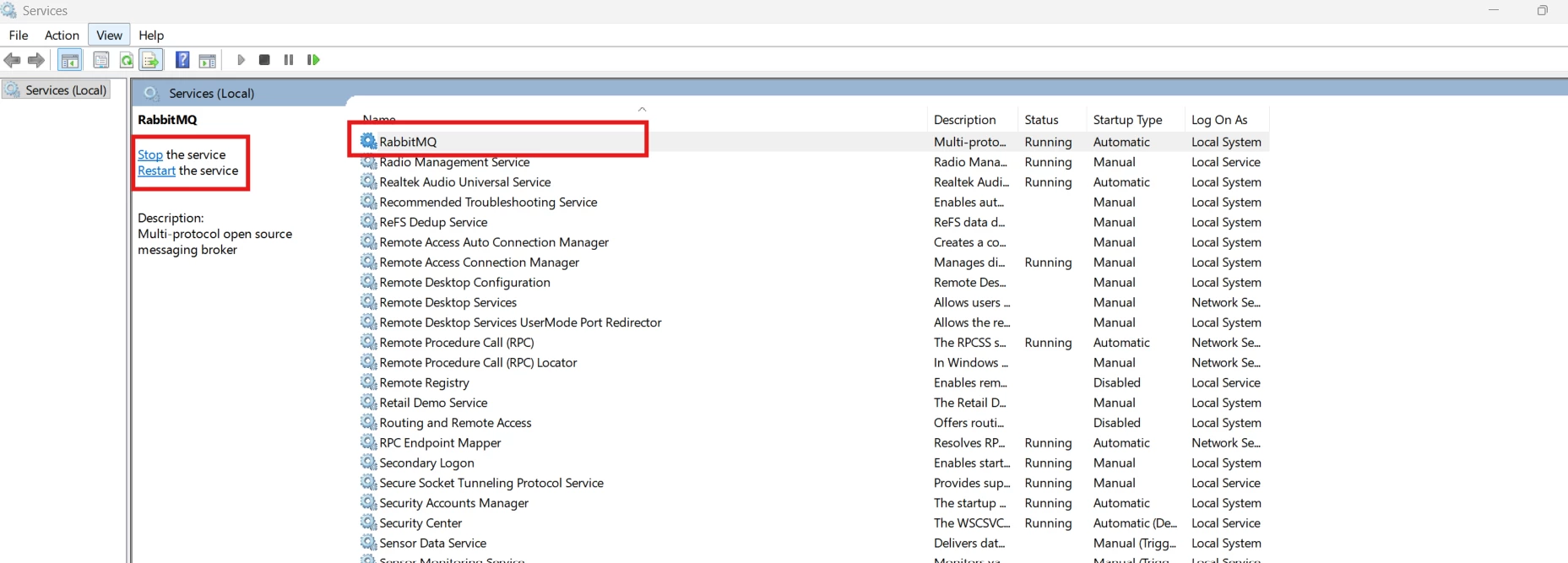Click gear icon next to RabbitMQ row
This screenshot has height=563, width=1568.
click(x=369, y=141)
